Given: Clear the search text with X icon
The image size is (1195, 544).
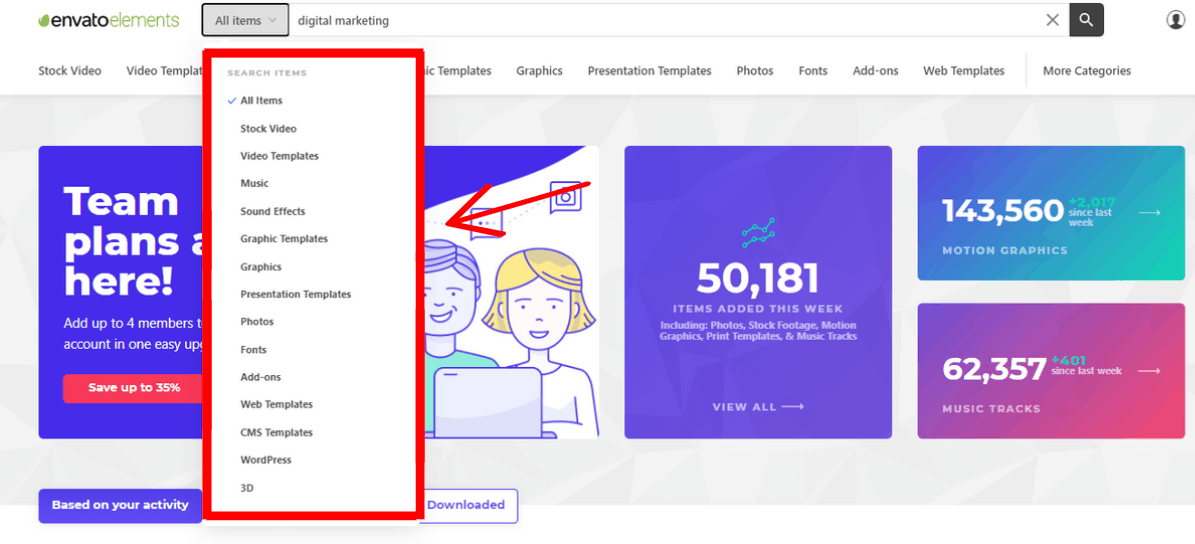Looking at the screenshot, I should click(1052, 20).
